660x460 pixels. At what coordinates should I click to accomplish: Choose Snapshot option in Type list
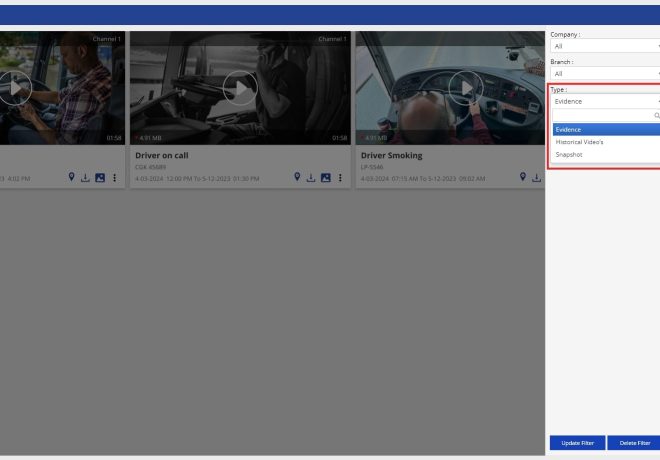coord(569,155)
